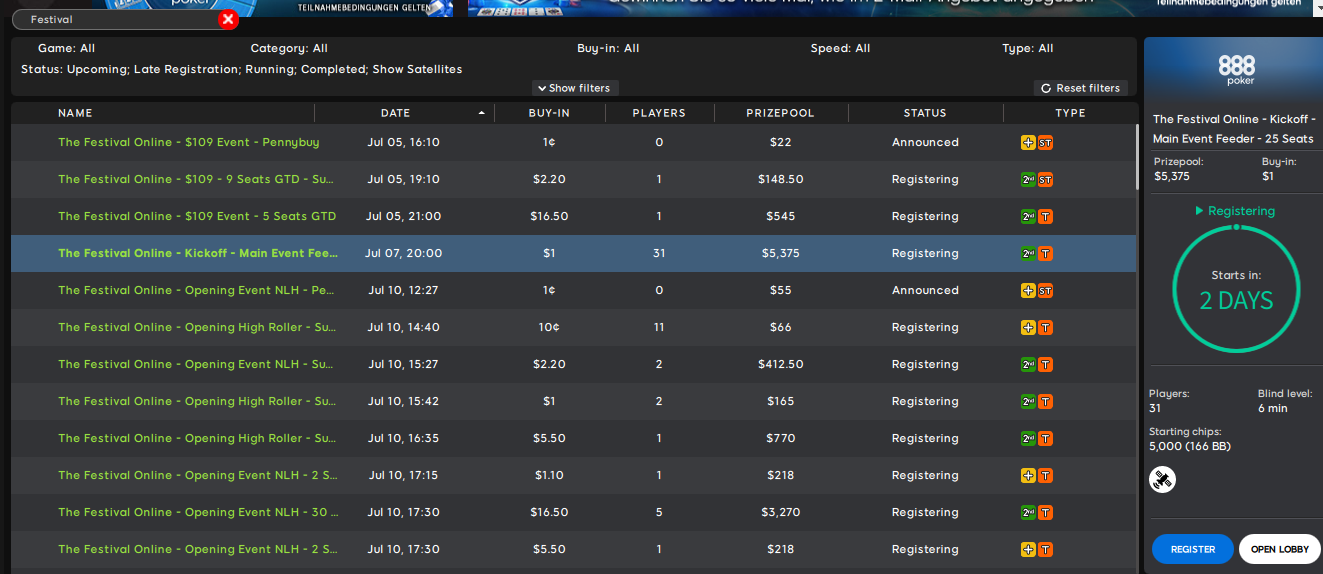This screenshot has width=1323, height=574.
Task: Select the Kickoff - Main Event Feeder row
Action: pyautogui.click(x=573, y=253)
